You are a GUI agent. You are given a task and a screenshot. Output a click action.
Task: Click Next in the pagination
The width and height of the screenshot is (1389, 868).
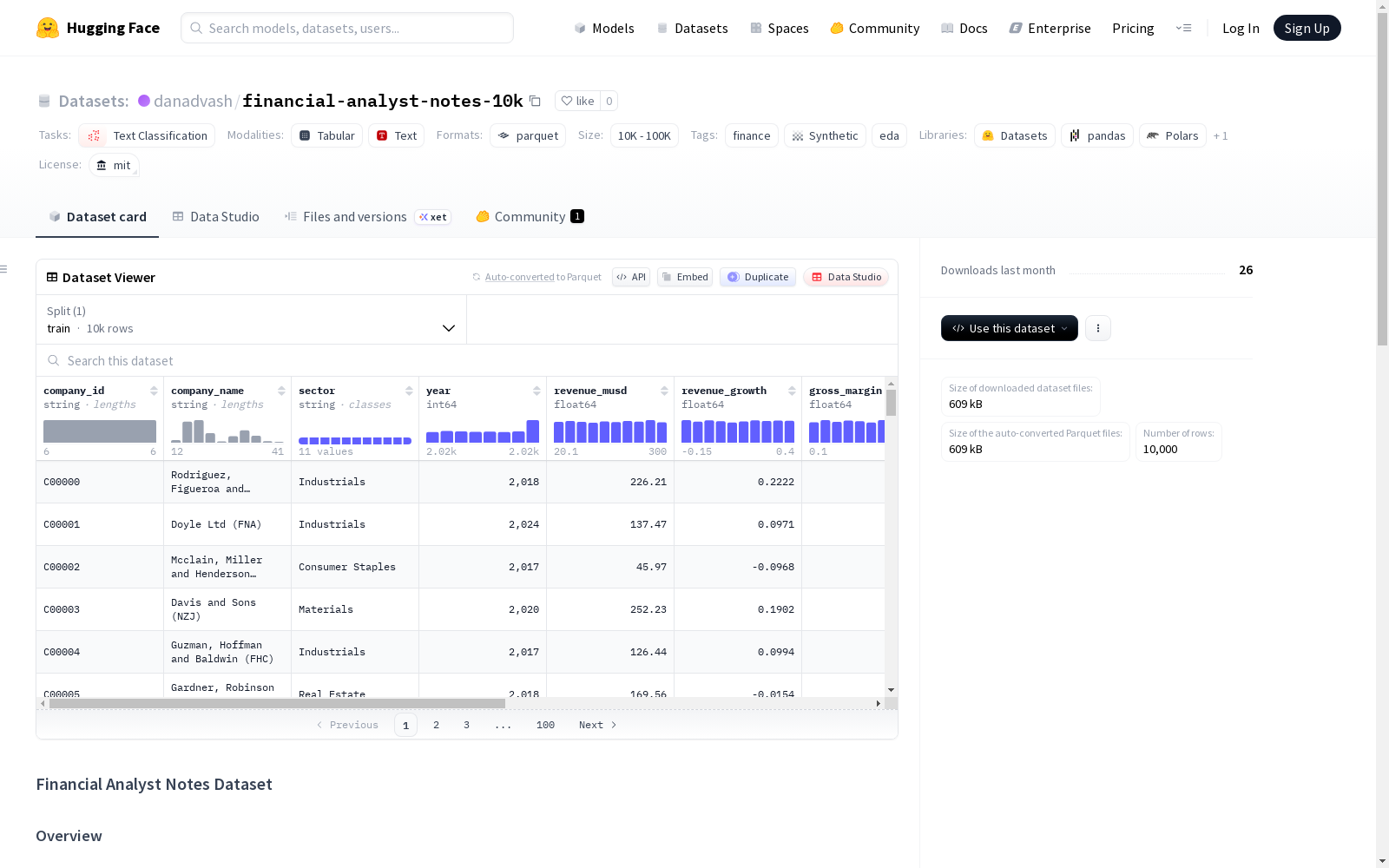pyautogui.click(x=598, y=725)
